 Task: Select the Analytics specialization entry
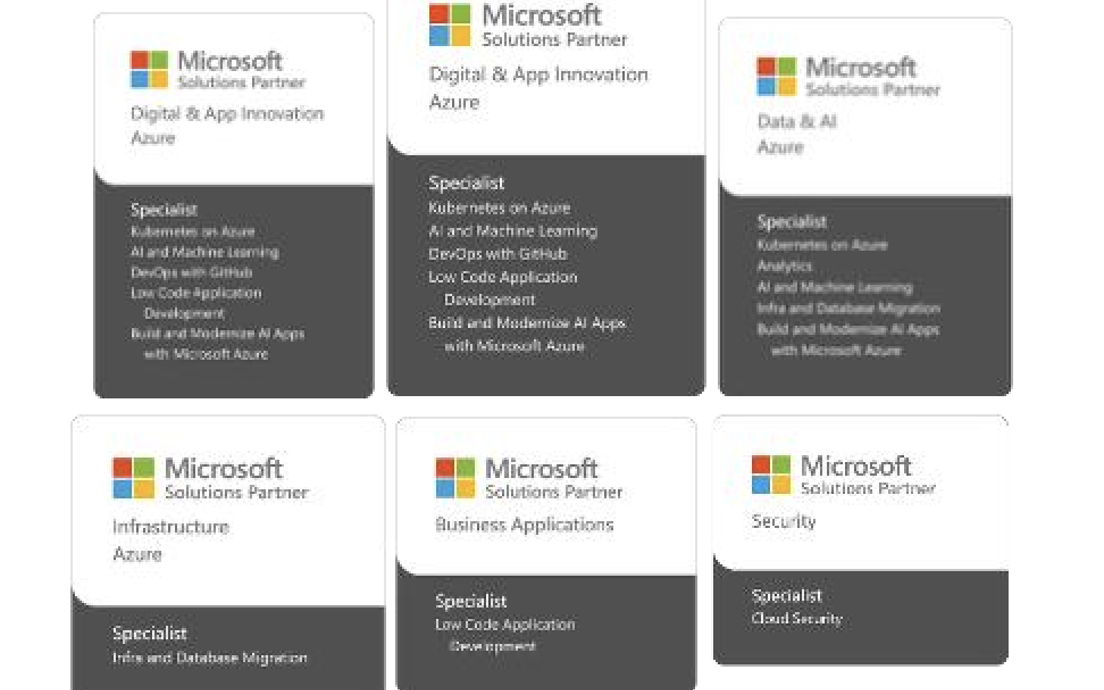tap(784, 266)
